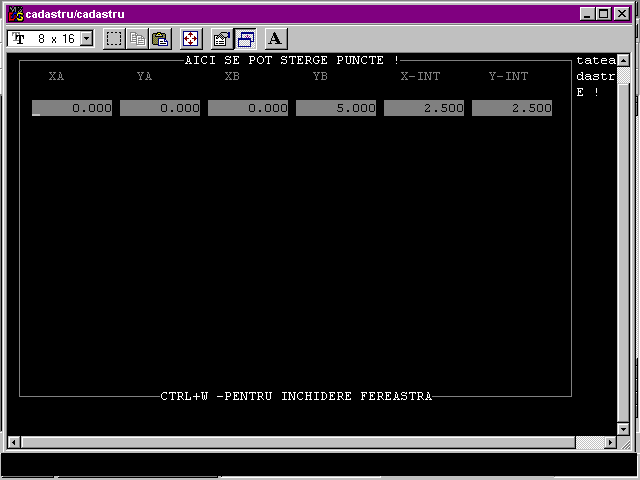Open Font settings with the A icon
Screen dimensions: 640x480
(276, 39)
